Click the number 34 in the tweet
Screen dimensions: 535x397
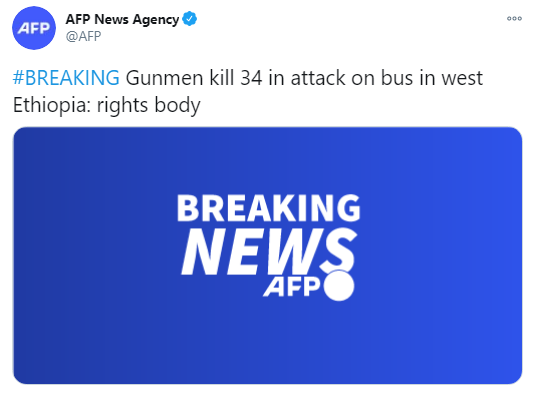252,78
